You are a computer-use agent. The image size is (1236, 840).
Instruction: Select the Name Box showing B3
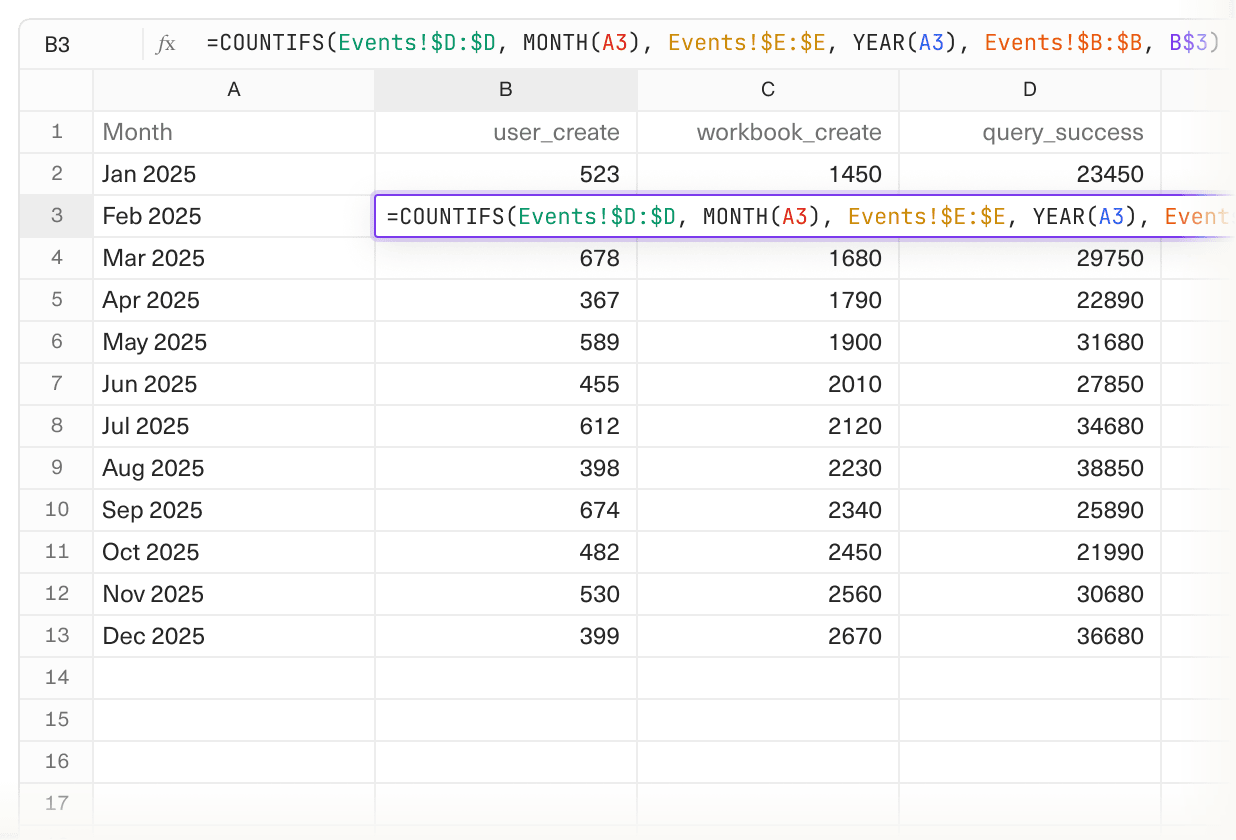[58, 44]
